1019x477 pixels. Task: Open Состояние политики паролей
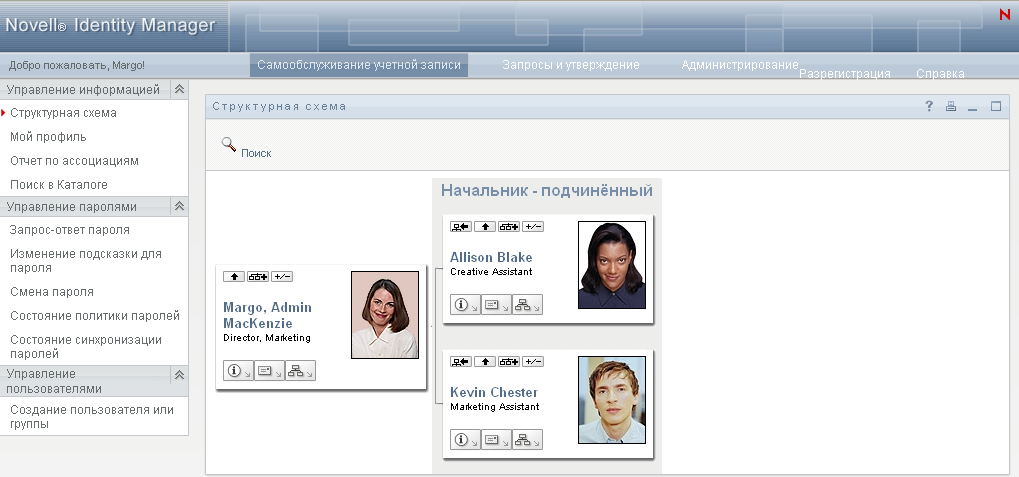click(x=95, y=316)
